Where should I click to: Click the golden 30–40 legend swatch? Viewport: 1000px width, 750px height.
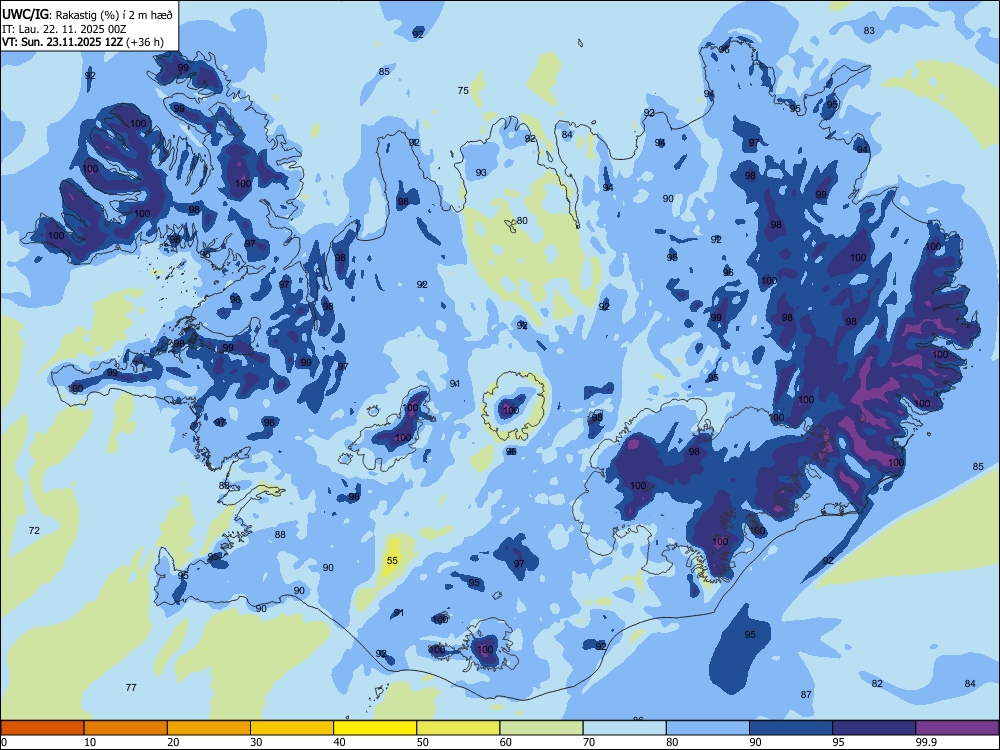(x=292, y=728)
